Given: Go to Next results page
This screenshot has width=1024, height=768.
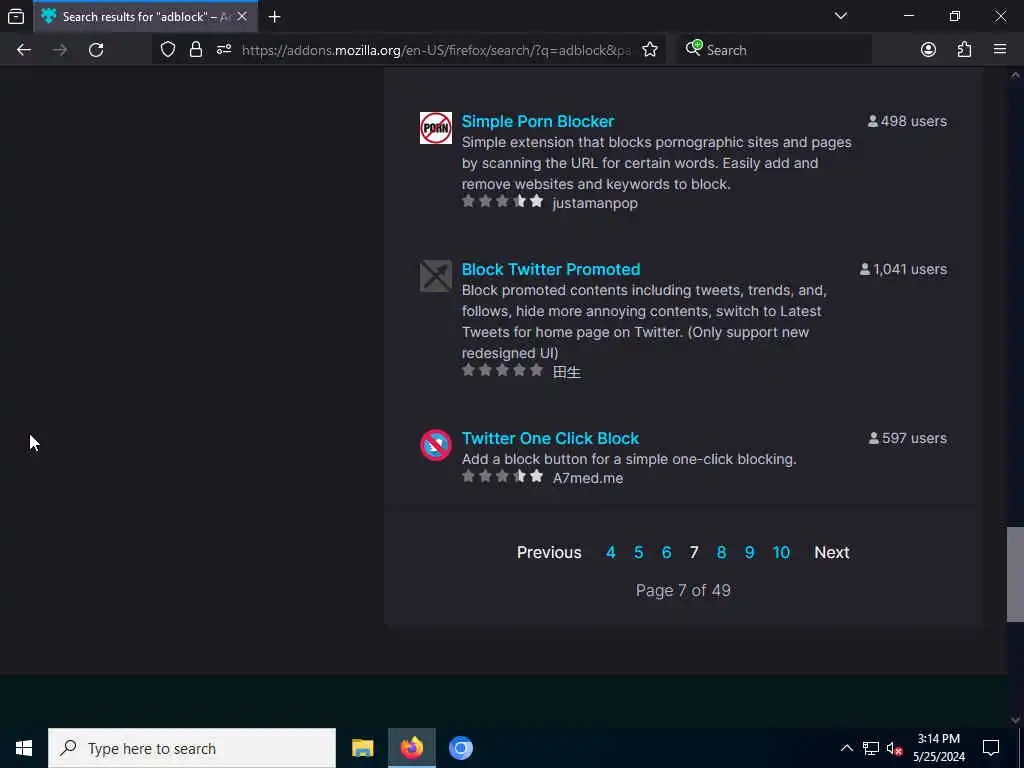Looking at the screenshot, I should 831,552.
